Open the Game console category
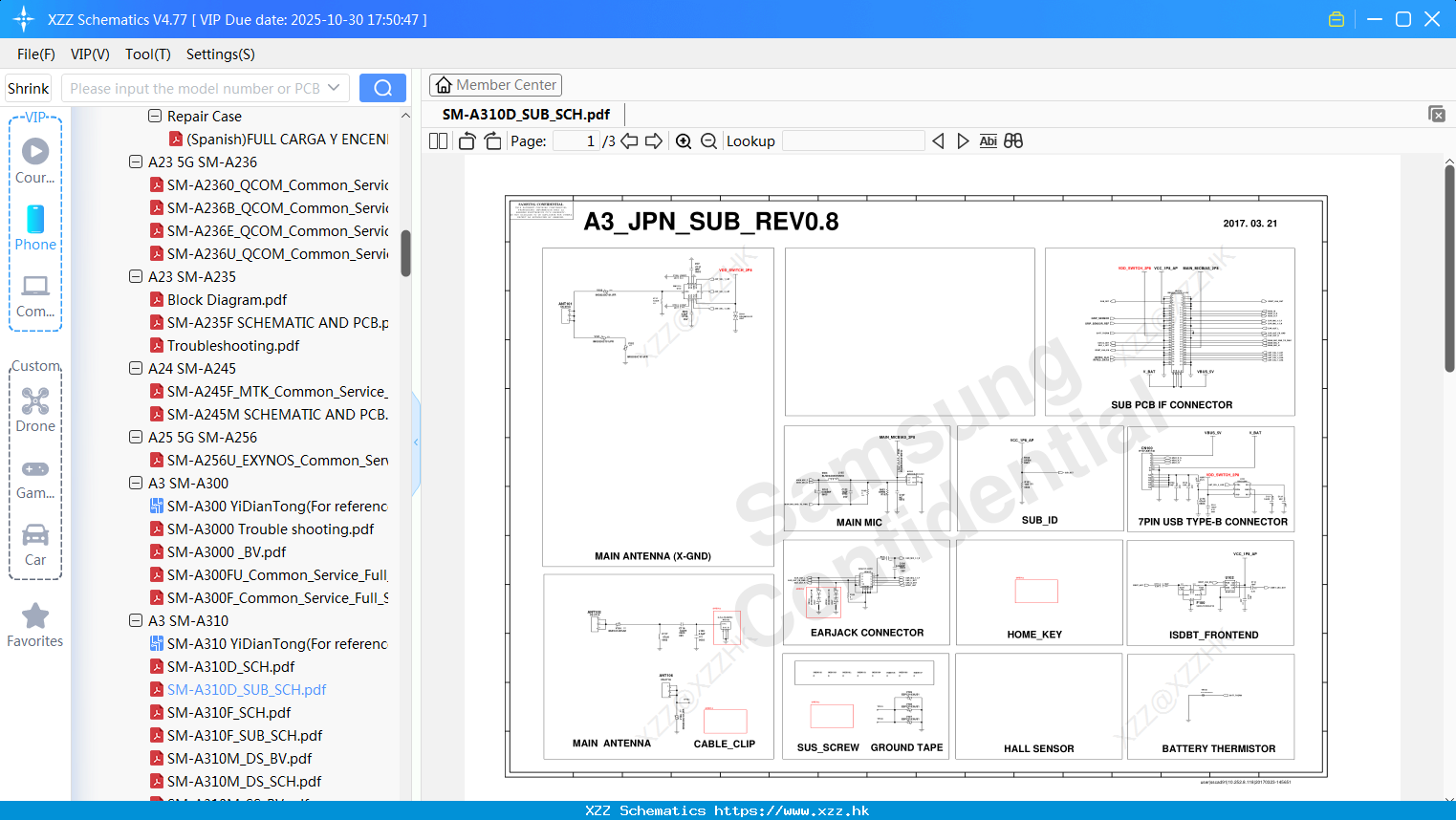The height and width of the screenshot is (820, 1456). click(x=35, y=478)
